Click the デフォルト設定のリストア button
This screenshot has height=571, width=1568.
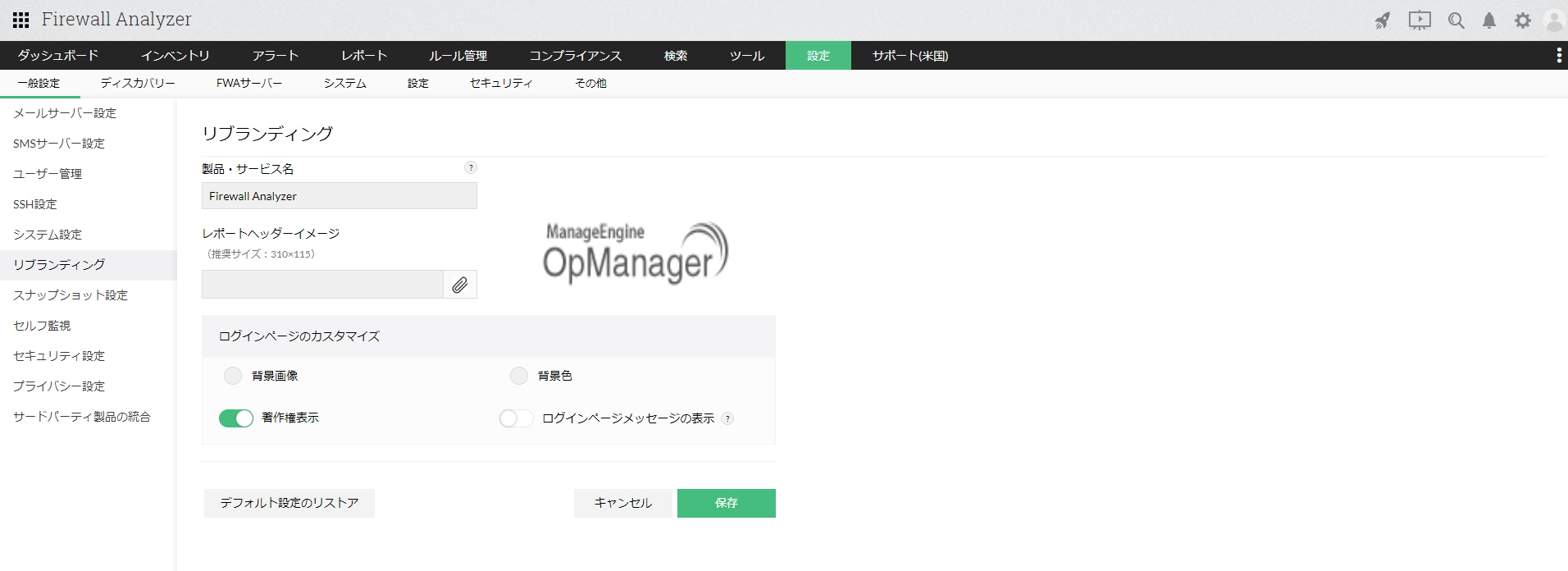[x=289, y=503]
